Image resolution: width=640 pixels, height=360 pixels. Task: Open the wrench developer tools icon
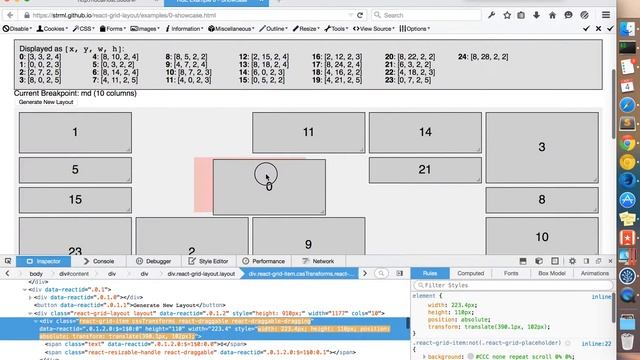coord(491,15)
